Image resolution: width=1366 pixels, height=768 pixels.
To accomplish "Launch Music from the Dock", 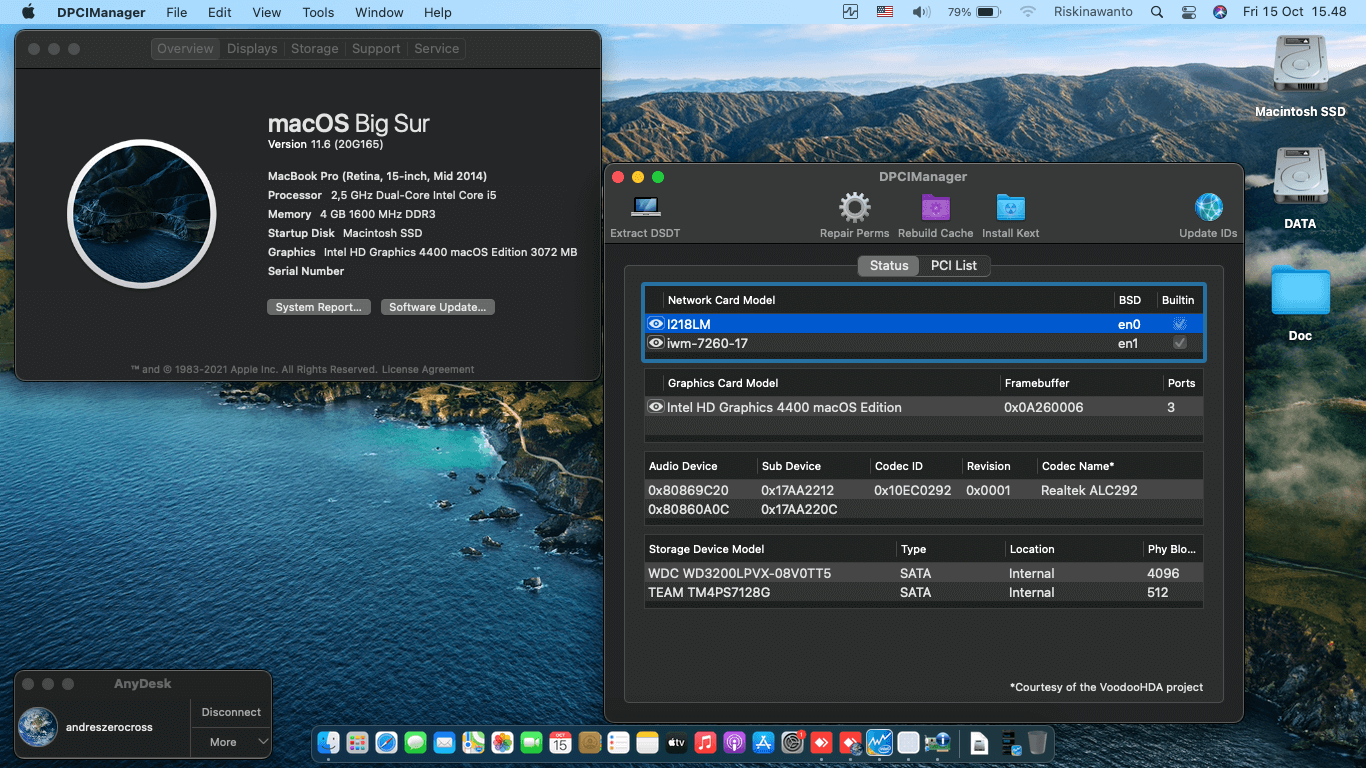I will click(705, 742).
